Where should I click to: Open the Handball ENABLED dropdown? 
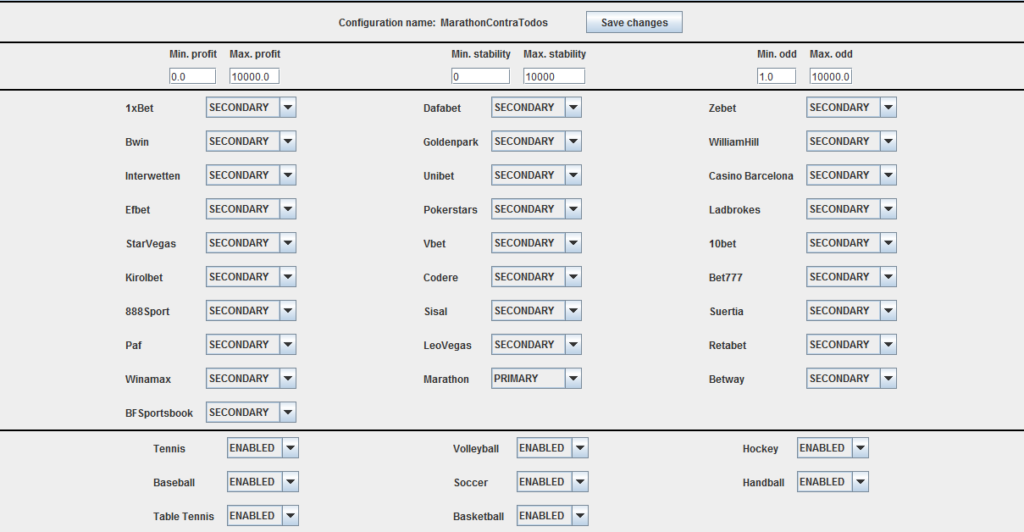tap(833, 482)
